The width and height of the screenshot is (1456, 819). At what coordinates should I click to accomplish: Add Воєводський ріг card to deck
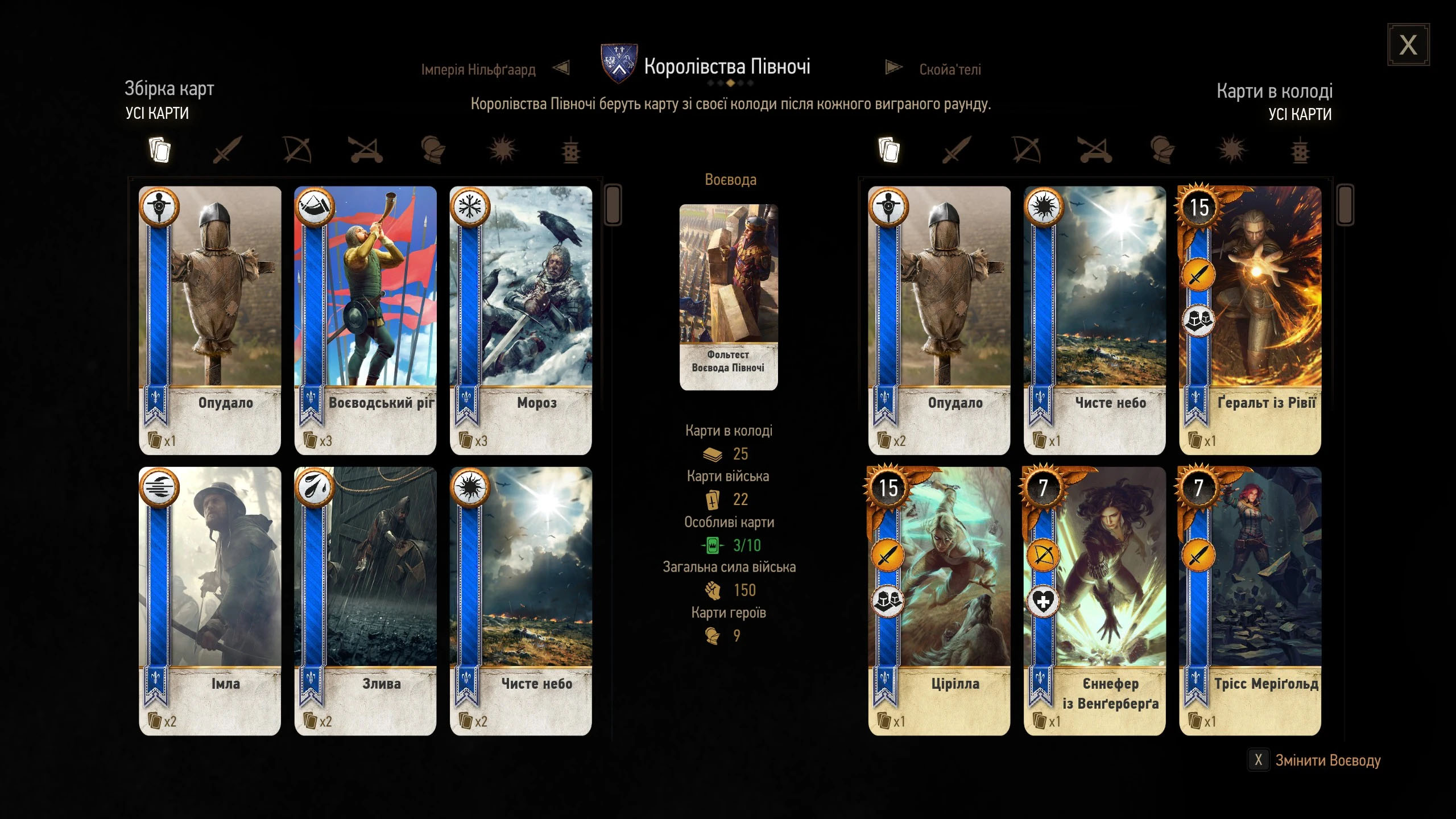365,320
